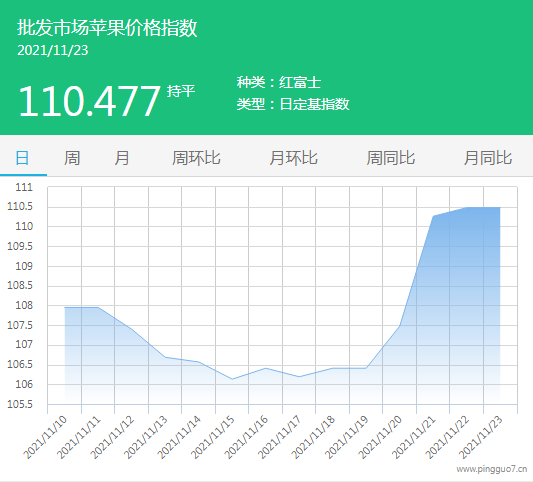This screenshot has height=482, width=533.
Task: Switch to the 周 weekly tab
Action: [72, 158]
